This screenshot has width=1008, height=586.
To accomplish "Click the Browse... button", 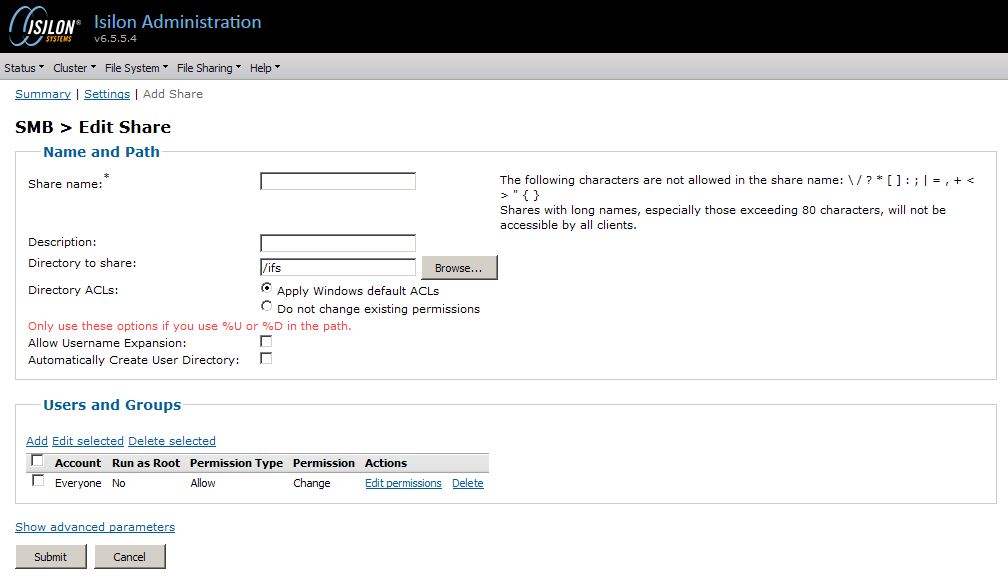I will pyautogui.click(x=460, y=268).
